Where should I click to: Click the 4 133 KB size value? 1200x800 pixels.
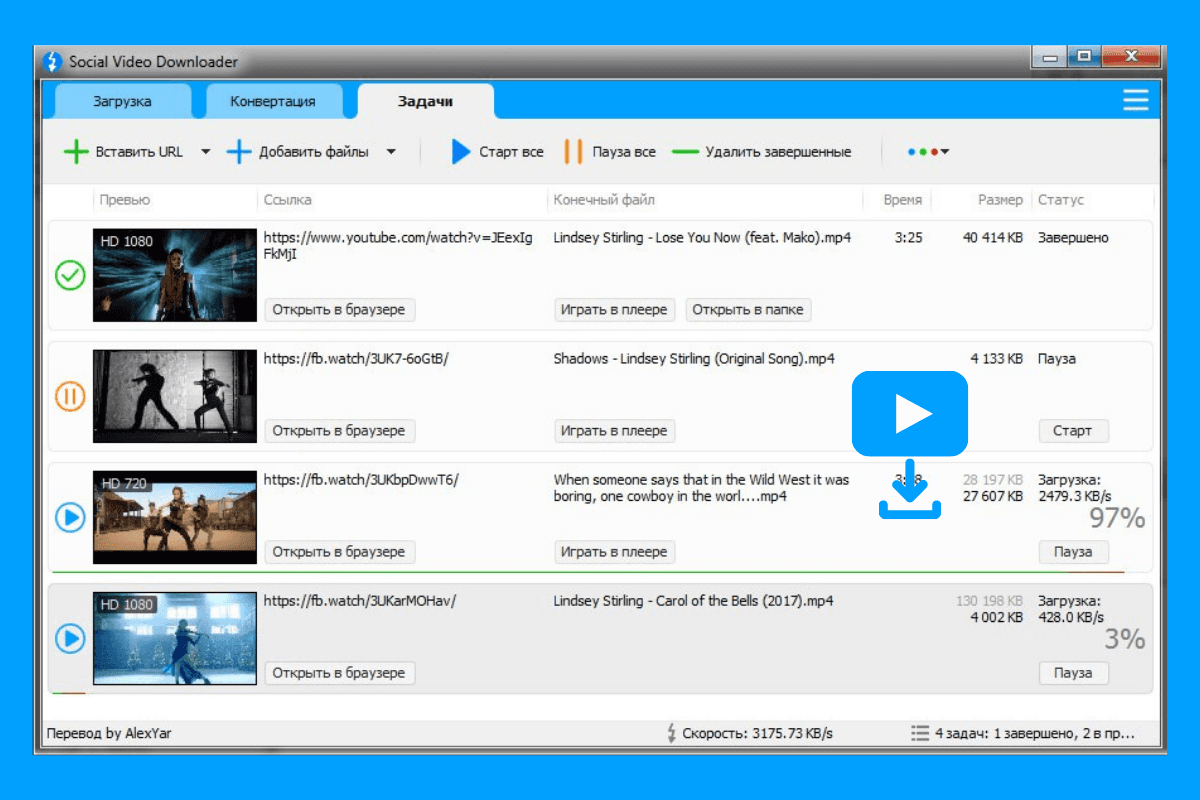pyautogui.click(x=997, y=359)
